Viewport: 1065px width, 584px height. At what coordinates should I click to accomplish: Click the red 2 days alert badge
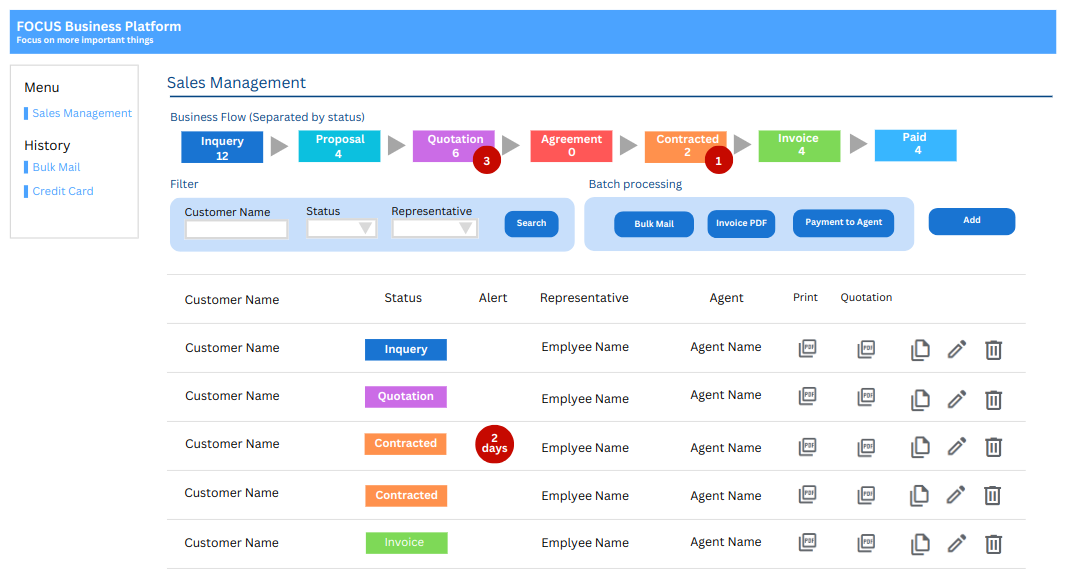pos(494,443)
